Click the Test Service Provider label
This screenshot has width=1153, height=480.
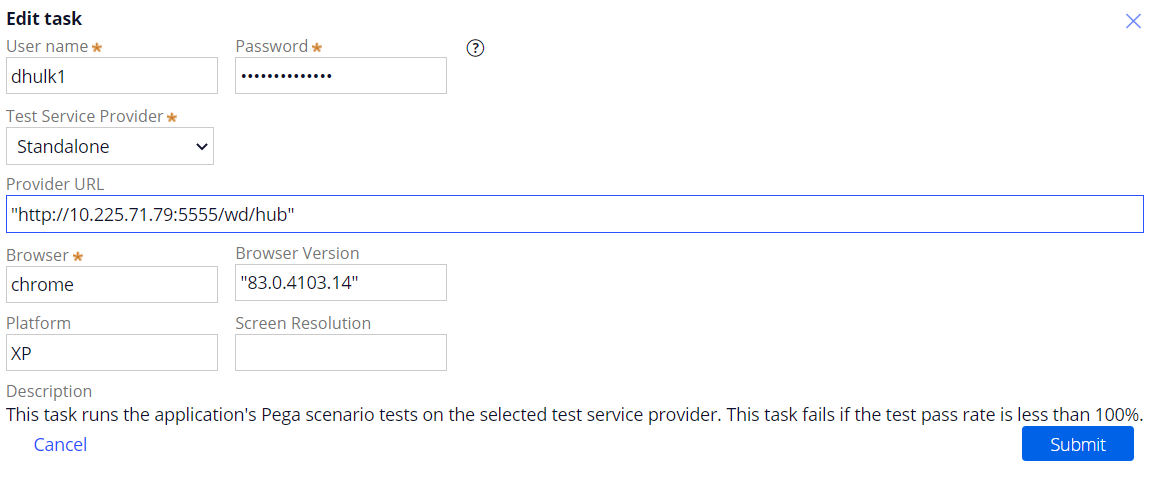tap(85, 116)
